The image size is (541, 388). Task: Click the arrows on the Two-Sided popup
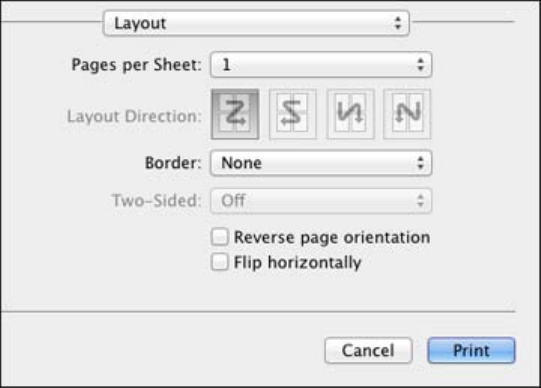click(x=420, y=200)
